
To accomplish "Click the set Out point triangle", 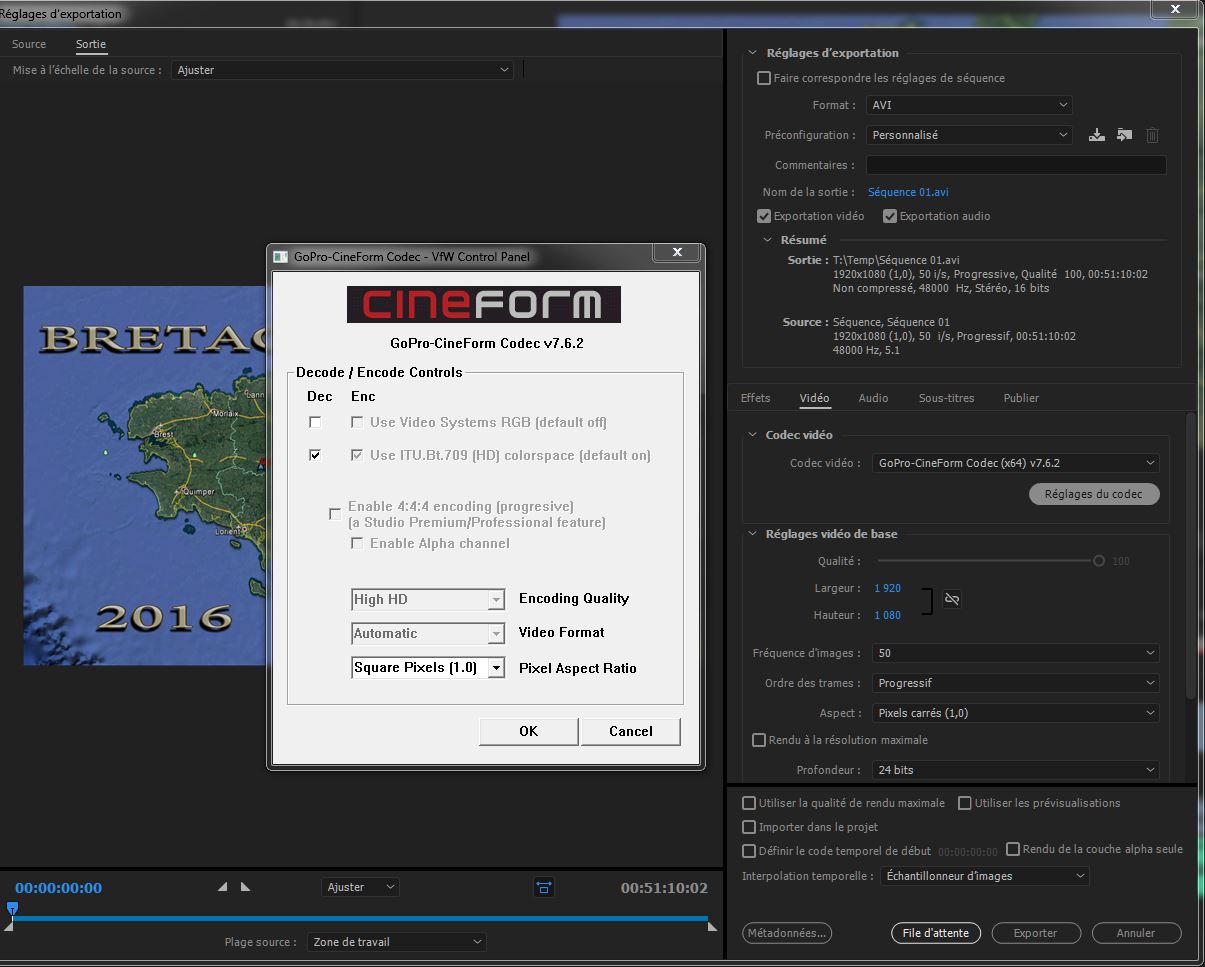I will (245, 887).
